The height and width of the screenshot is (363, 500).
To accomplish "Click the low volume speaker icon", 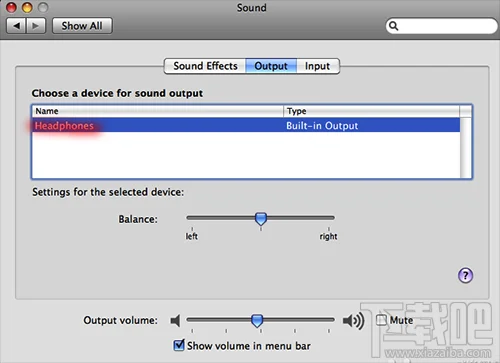I will pyautogui.click(x=175, y=321).
